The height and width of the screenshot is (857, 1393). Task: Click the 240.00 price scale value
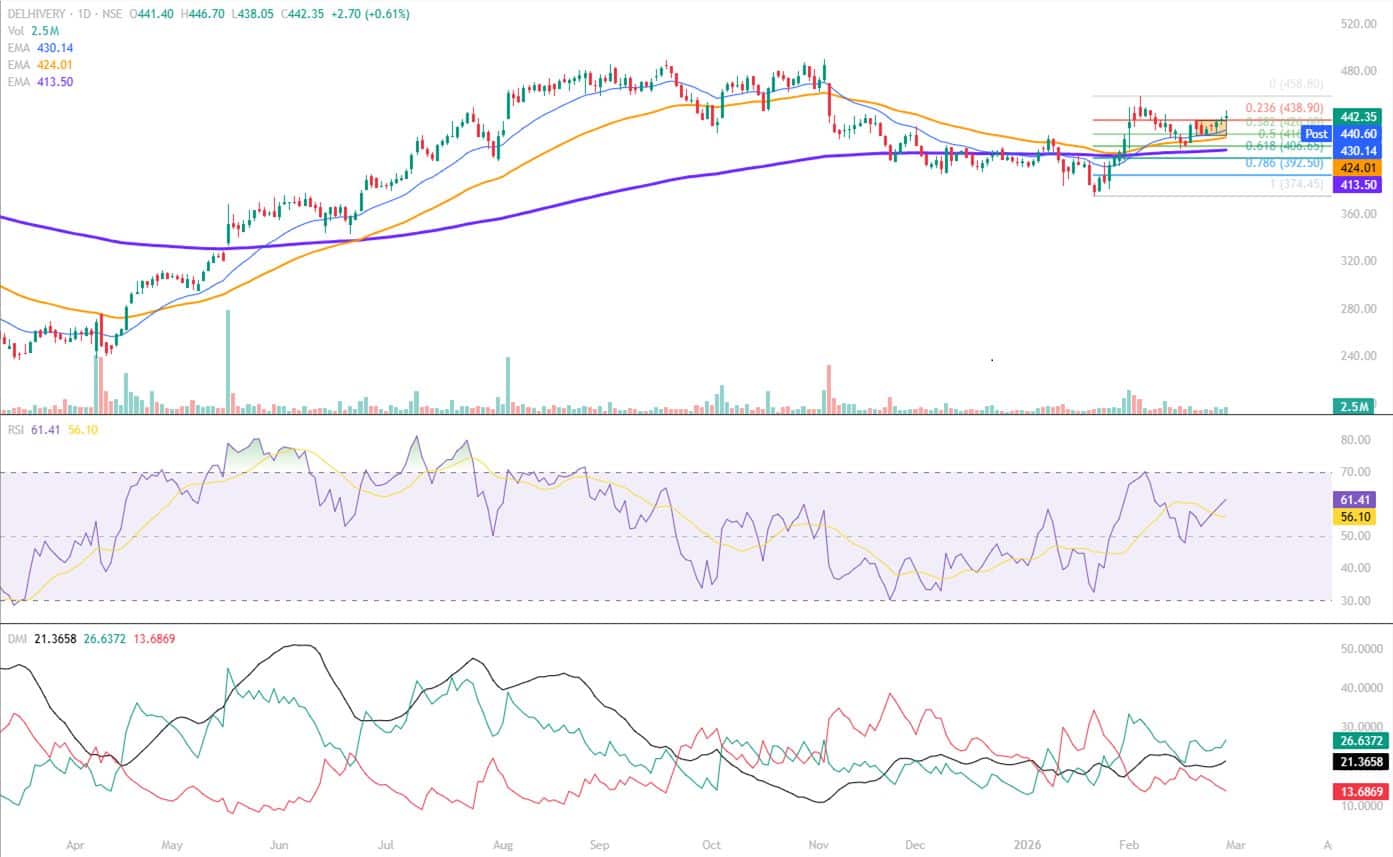coord(1360,356)
